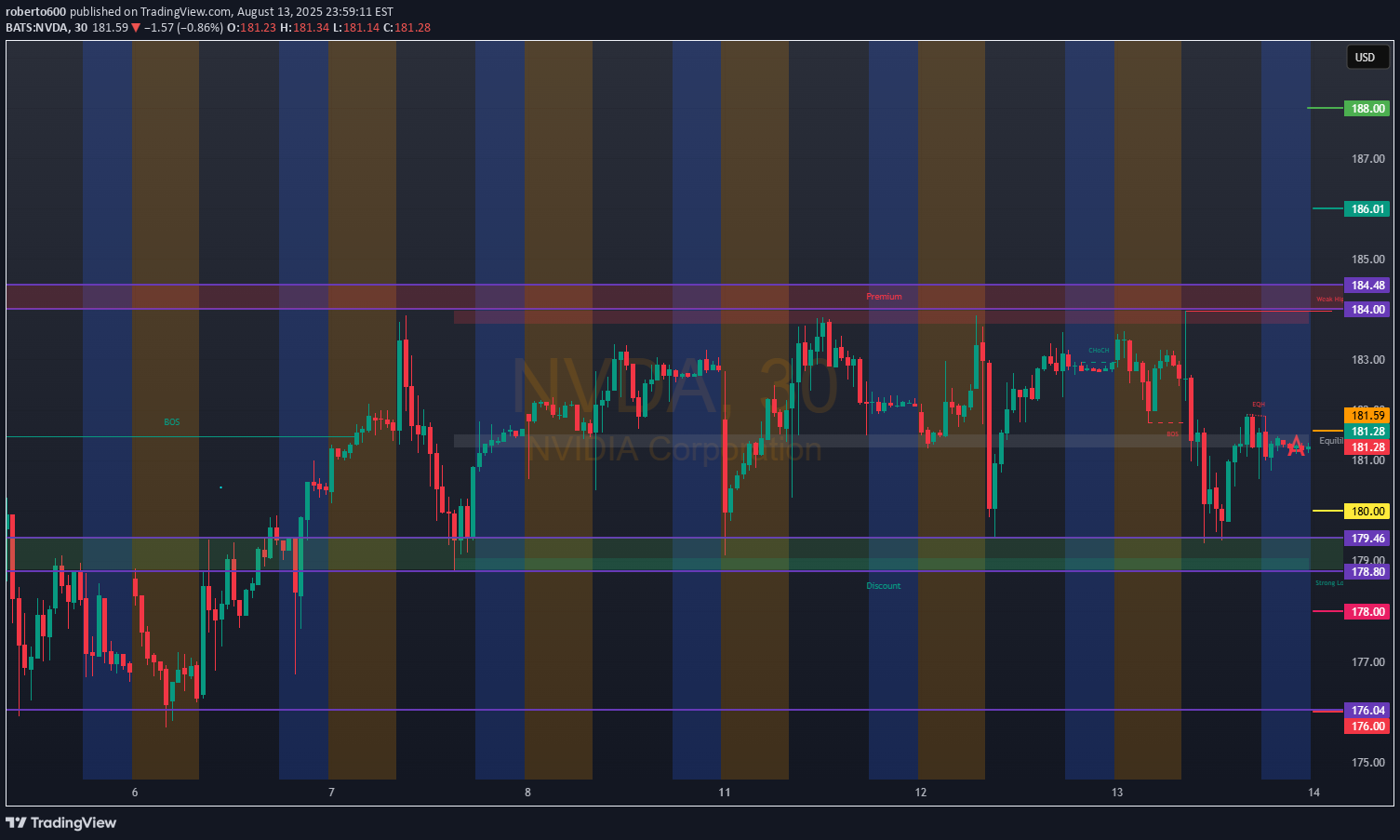Click the L:181.14 low value
This screenshot has height=840, width=1400.
(357, 28)
